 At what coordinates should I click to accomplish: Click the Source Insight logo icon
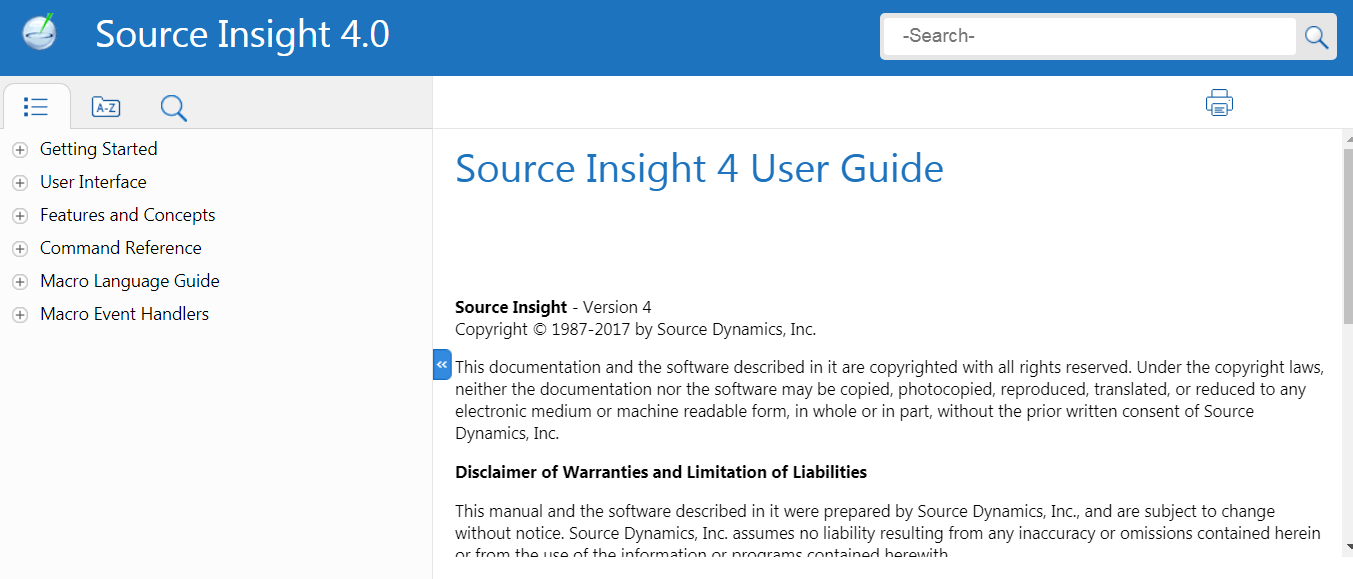click(x=40, y=32)
